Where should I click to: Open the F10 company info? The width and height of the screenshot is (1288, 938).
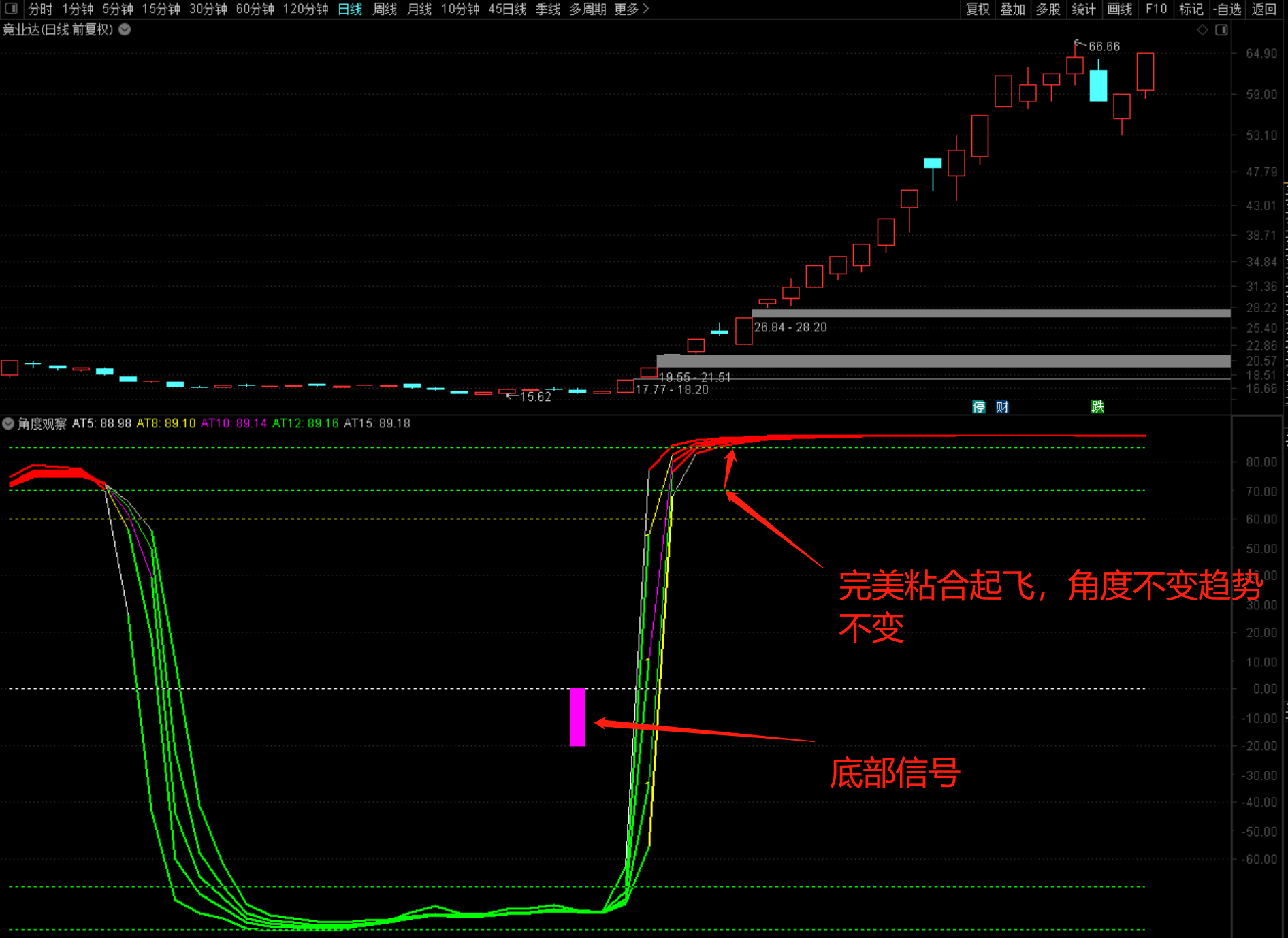coord(1156,9)
